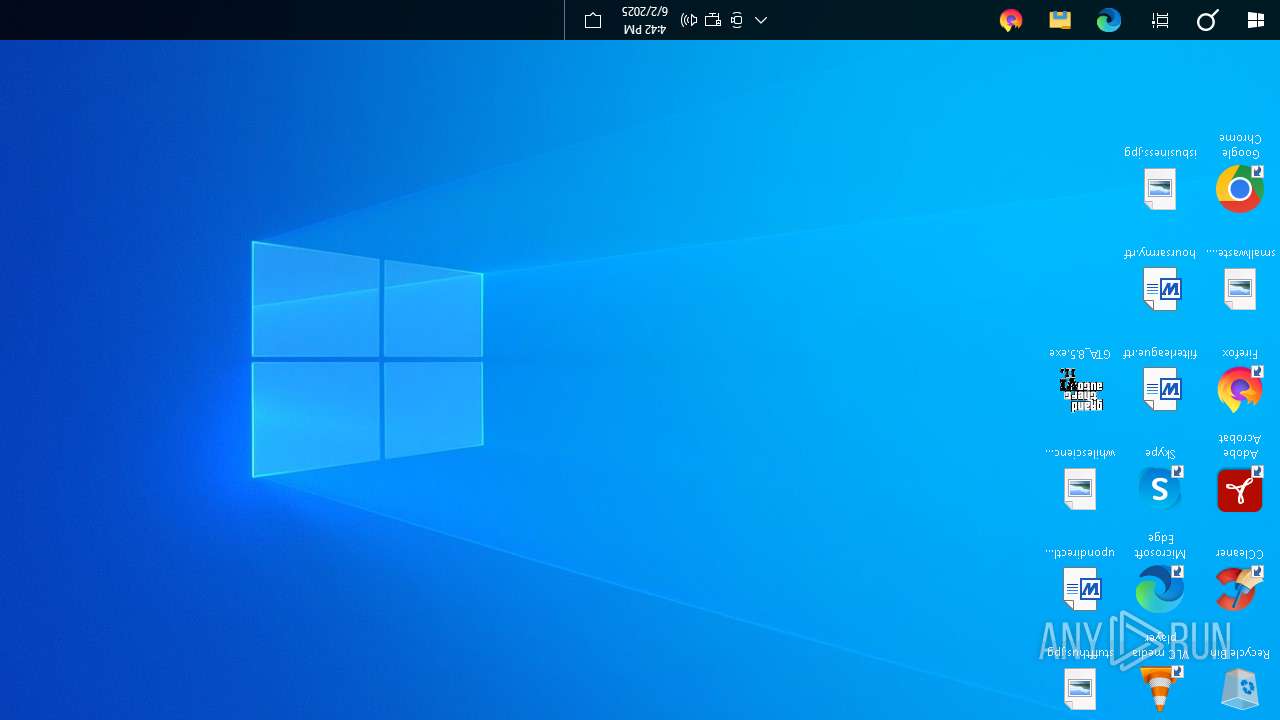Open taskbar Search
Screen dimensions: 1280x720
pos(1208,20)
